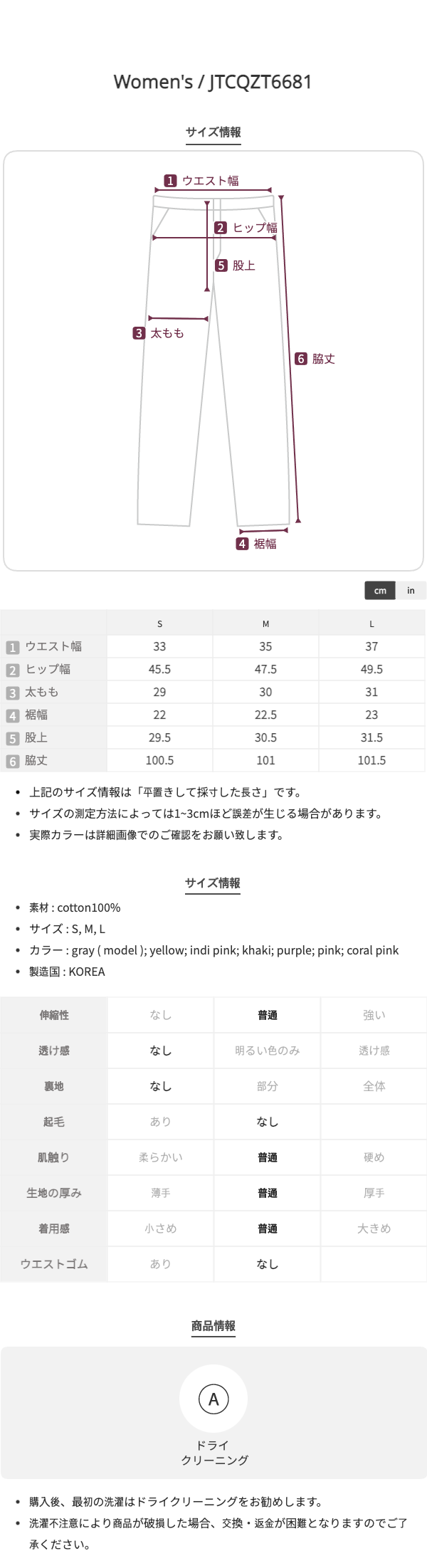Screen dimensions: 427x1568
Task: Select the M size column header
Action: click(265, 623)
